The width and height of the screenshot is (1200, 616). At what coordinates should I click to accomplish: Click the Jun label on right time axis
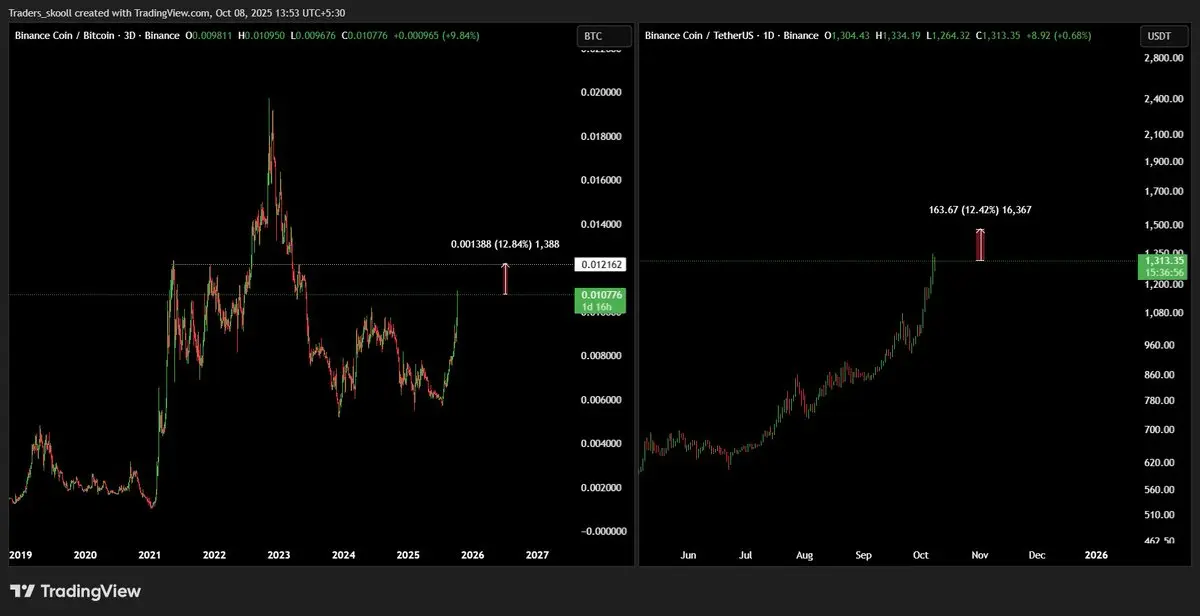(687, 554)
